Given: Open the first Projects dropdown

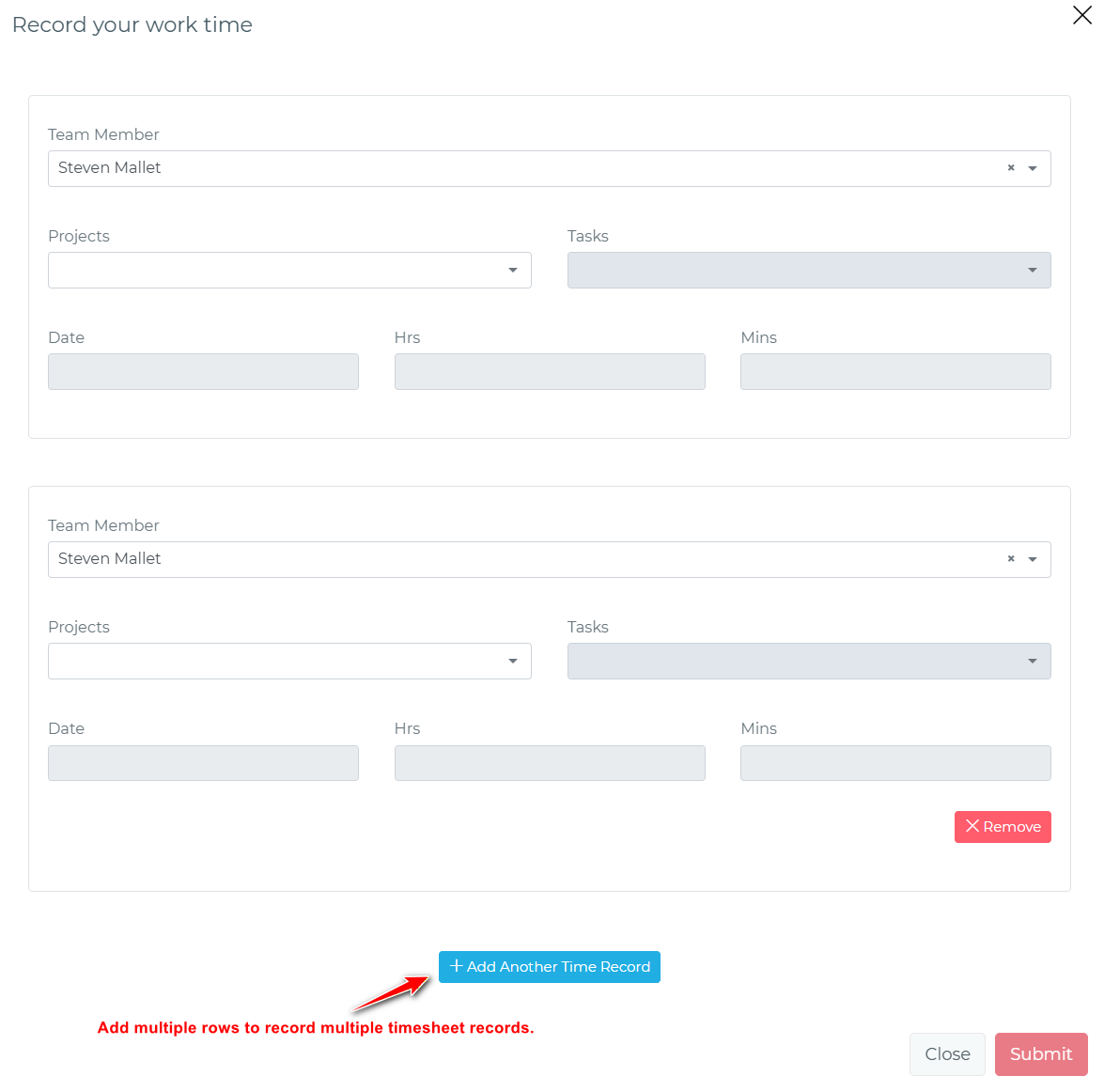Looking at the screenshot, I should click(x=289, y=271).
